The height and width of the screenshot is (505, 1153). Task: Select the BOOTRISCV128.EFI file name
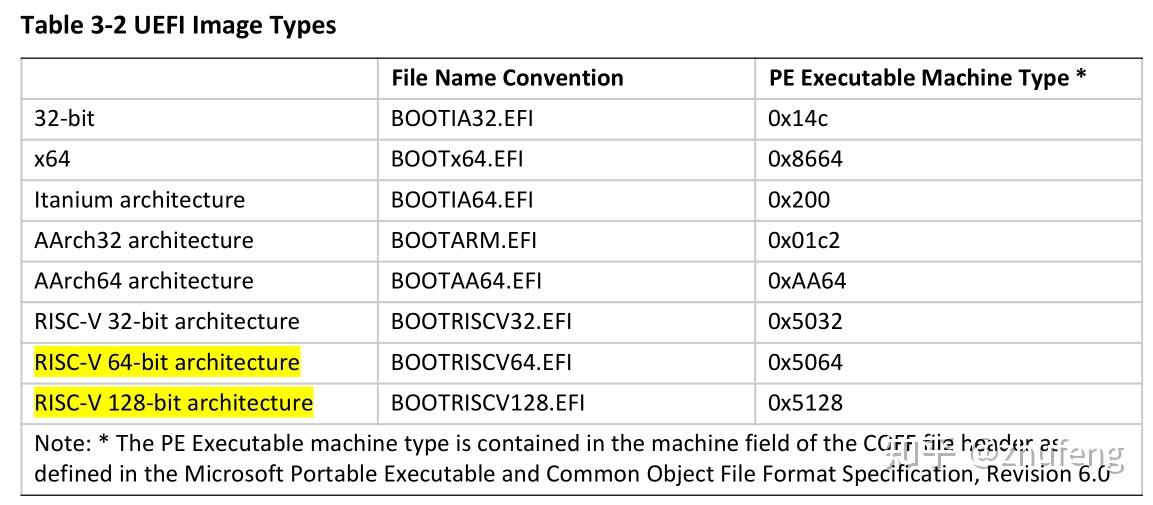point(488,403)
